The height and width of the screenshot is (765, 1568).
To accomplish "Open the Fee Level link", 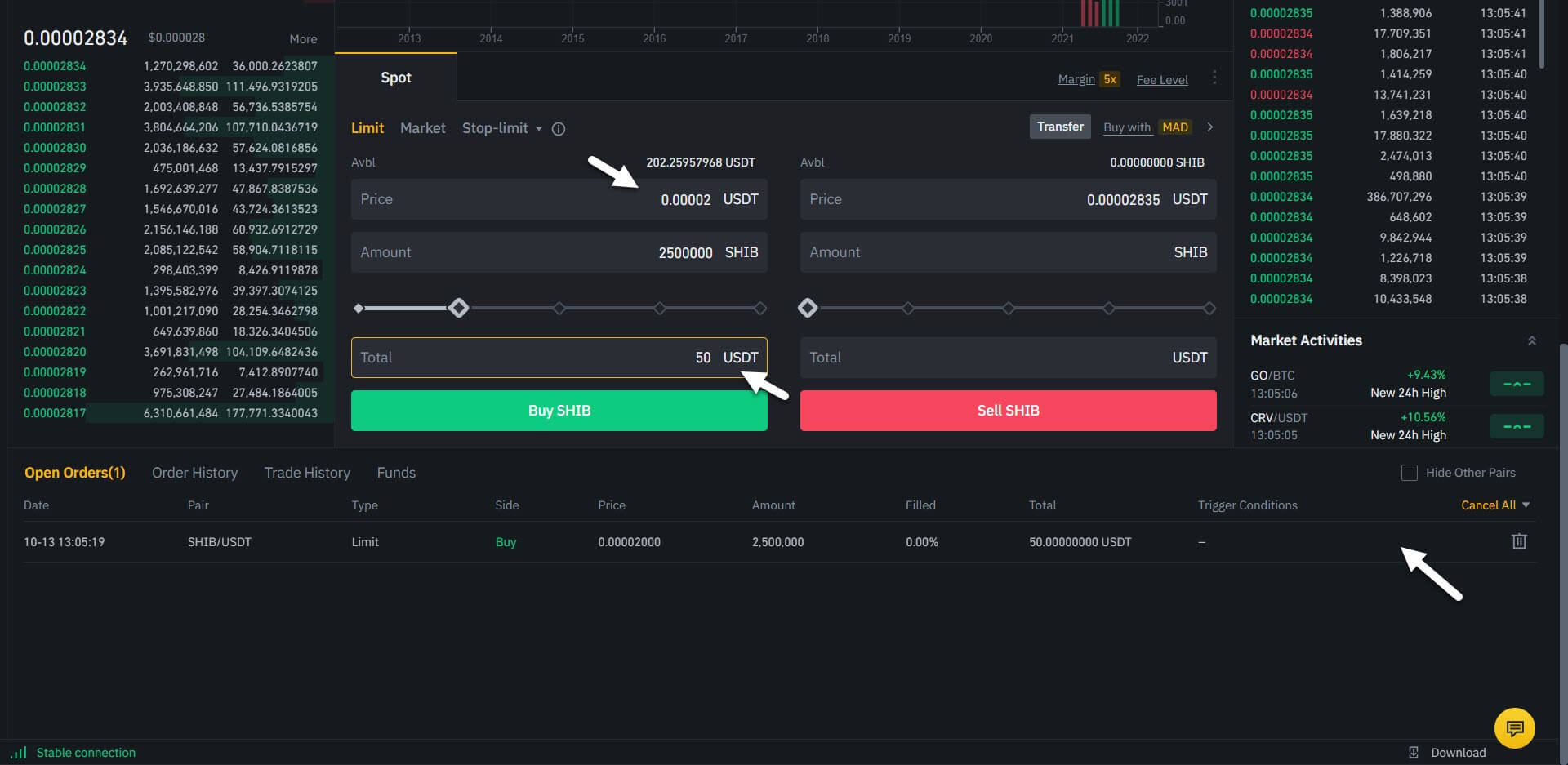I will [1162, 80].
